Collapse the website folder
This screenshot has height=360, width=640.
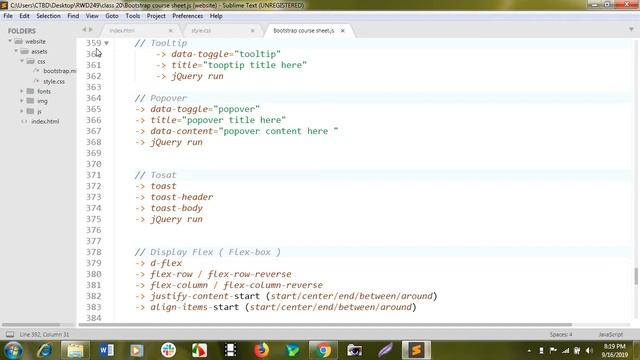[10, 41]
